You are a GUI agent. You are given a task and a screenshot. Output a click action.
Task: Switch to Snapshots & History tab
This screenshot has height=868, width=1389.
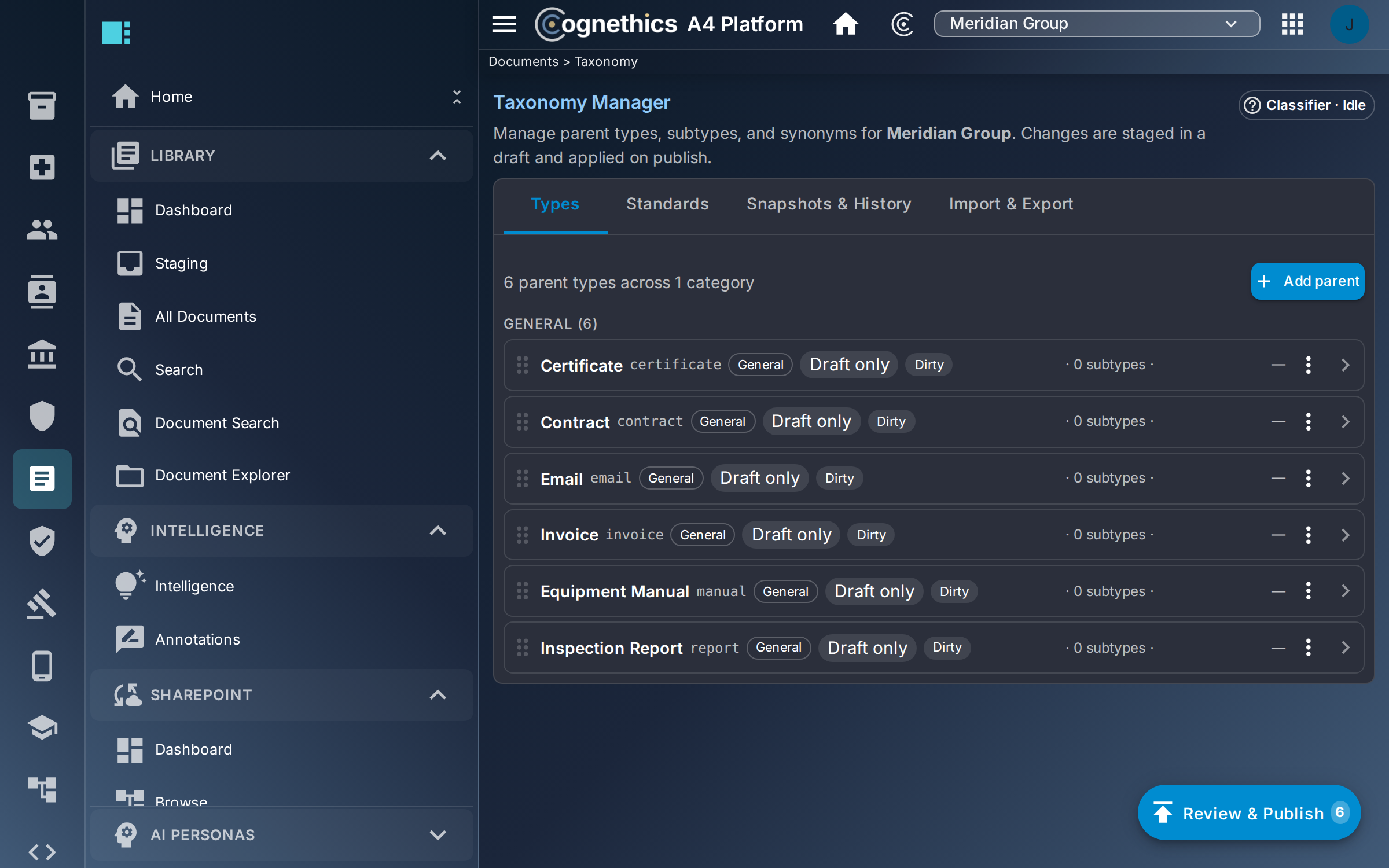[828, 204]
